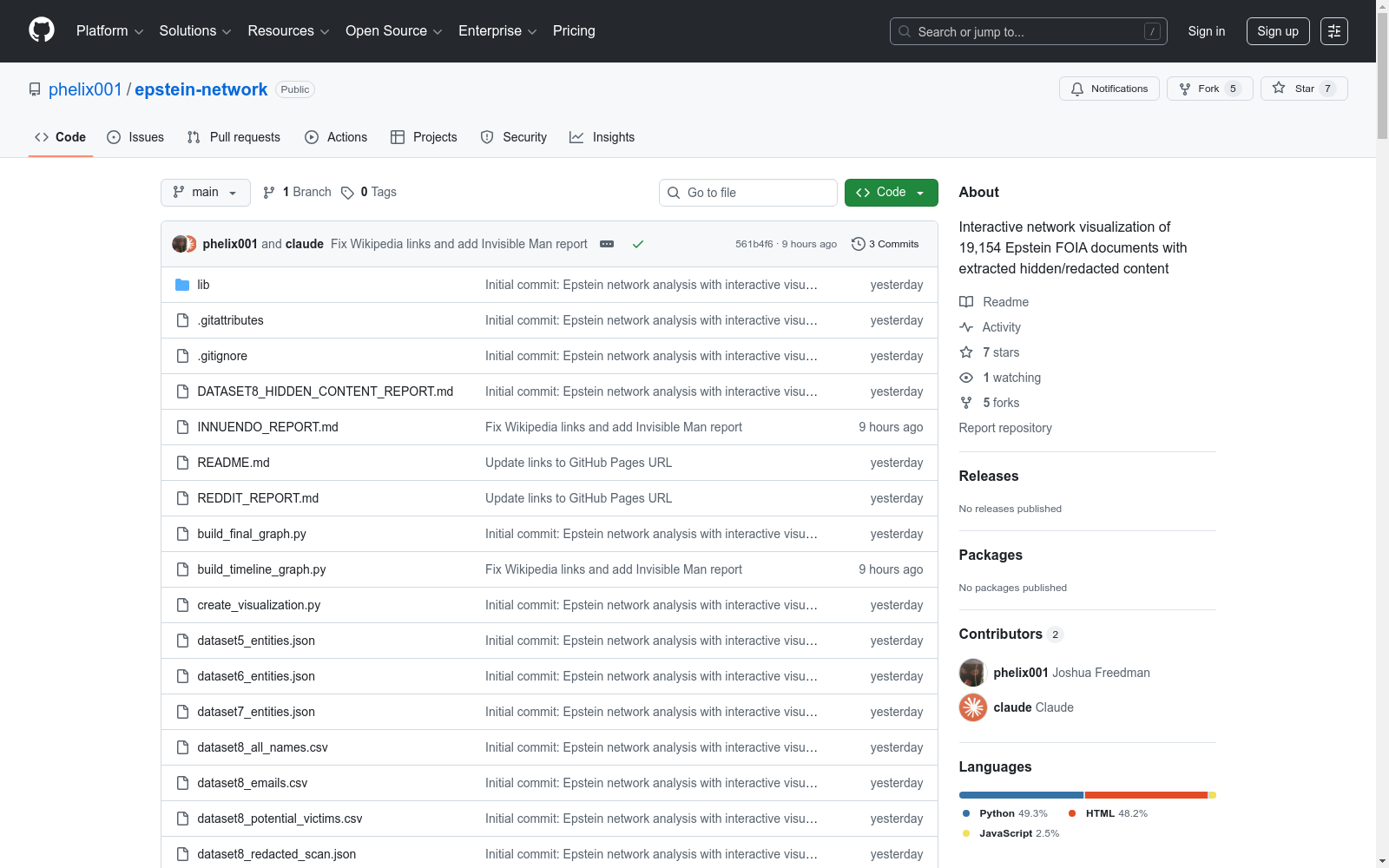1389x868 pixels.
Task: Switch to the Pull requests tab
Action: pyautogui.click(x=234, y=137)
